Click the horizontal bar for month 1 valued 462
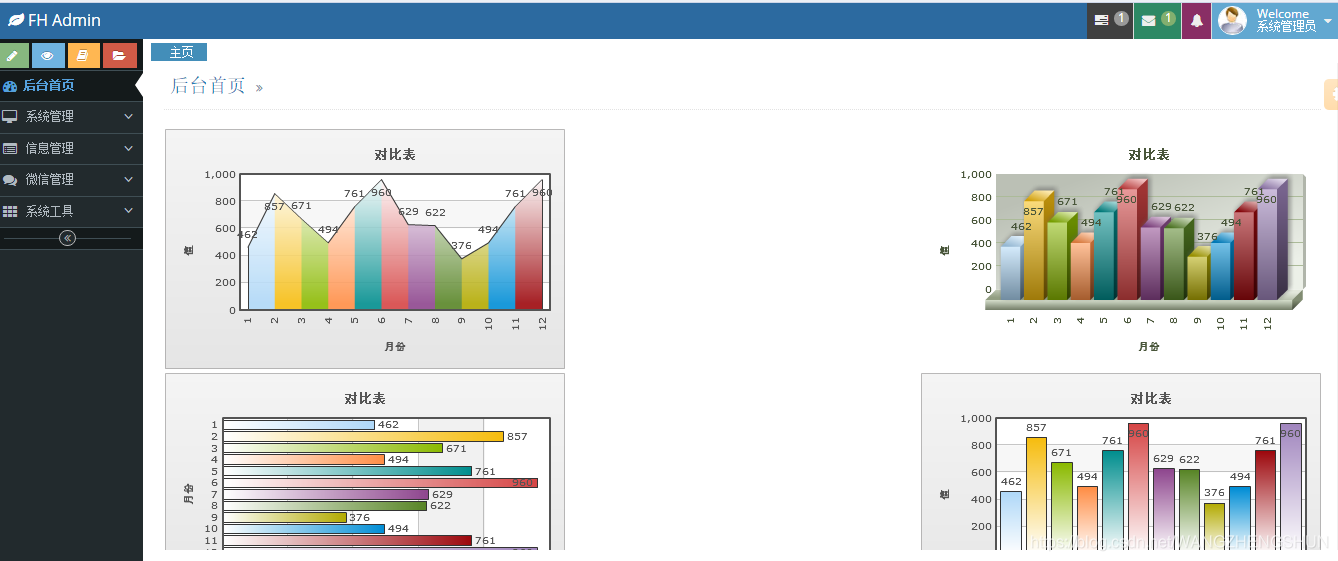 click(x=299, y=425)
